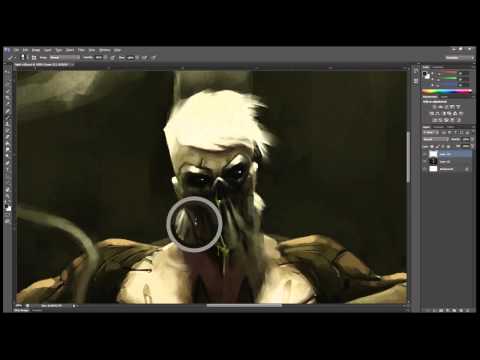Image resolution: width=480 pixels, height=360 pixels.
Task: Select the History Brush tool
Action: (7, 130)
